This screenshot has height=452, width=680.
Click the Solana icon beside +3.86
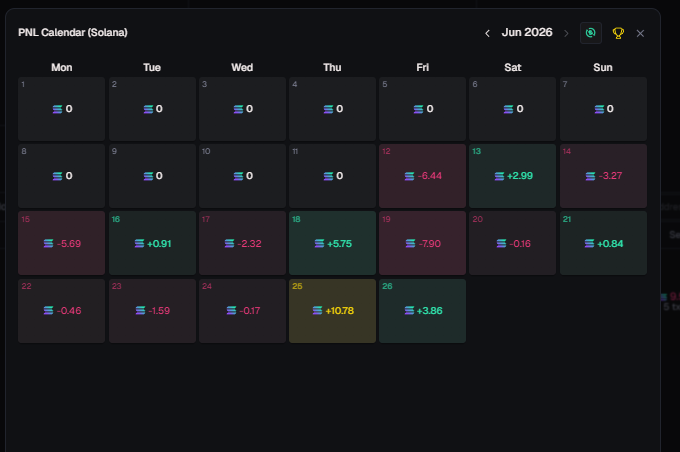coord(409,311)
